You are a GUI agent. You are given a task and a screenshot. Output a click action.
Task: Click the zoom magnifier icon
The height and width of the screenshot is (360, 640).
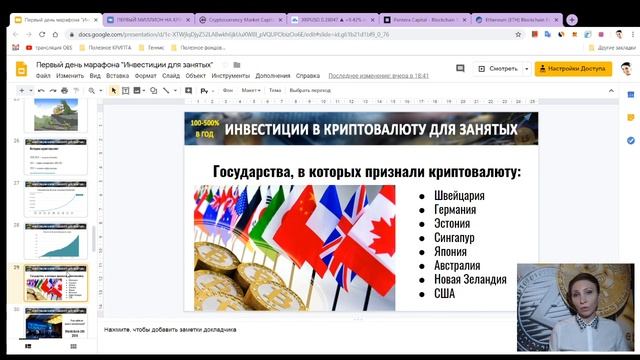tap(92, 90)
